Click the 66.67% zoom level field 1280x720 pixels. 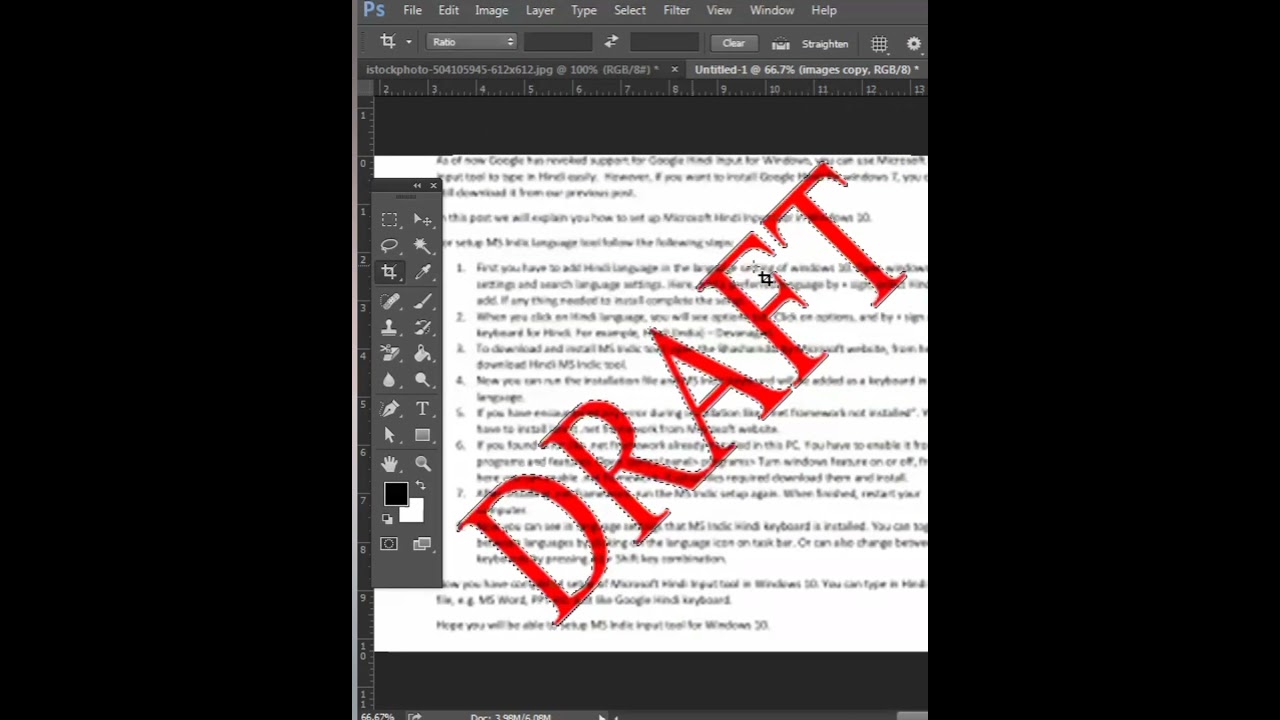pos(377,716)
